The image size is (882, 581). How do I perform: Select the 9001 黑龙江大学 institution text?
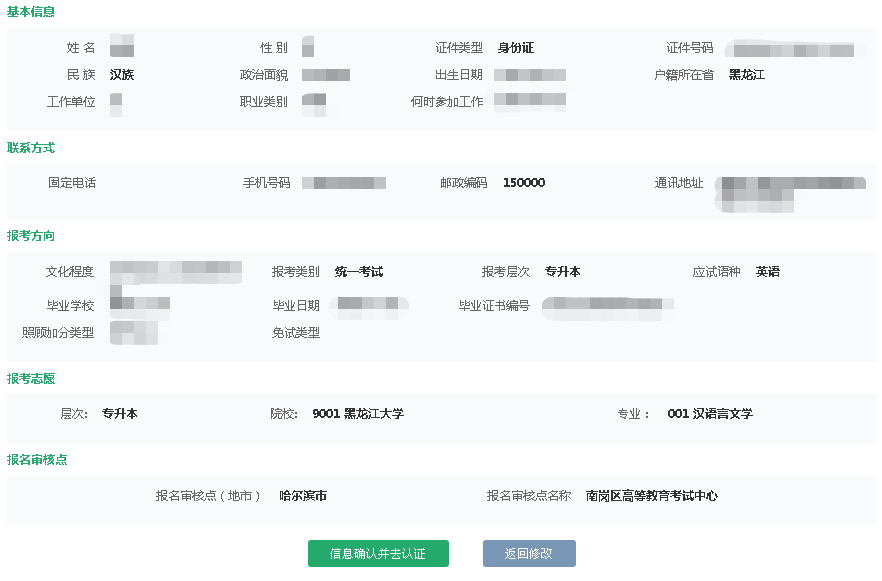click(x=358, y=414)
